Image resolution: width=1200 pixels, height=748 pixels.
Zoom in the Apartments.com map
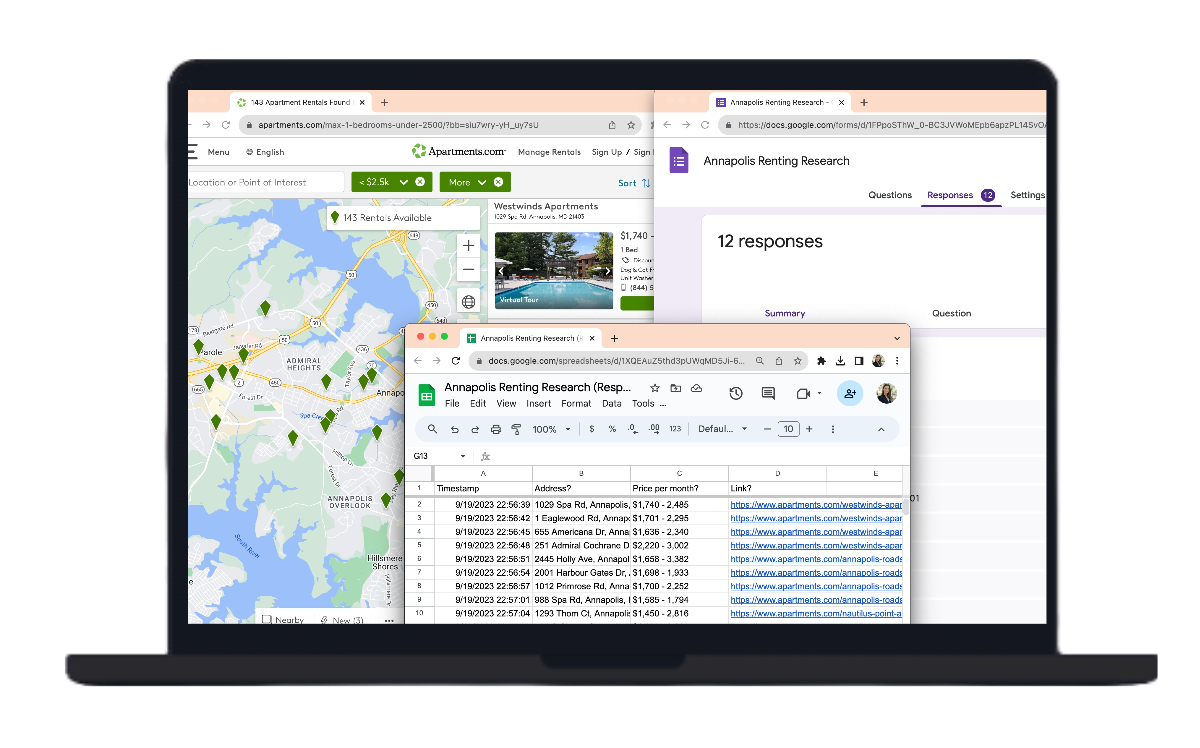(x=468, y=246)
